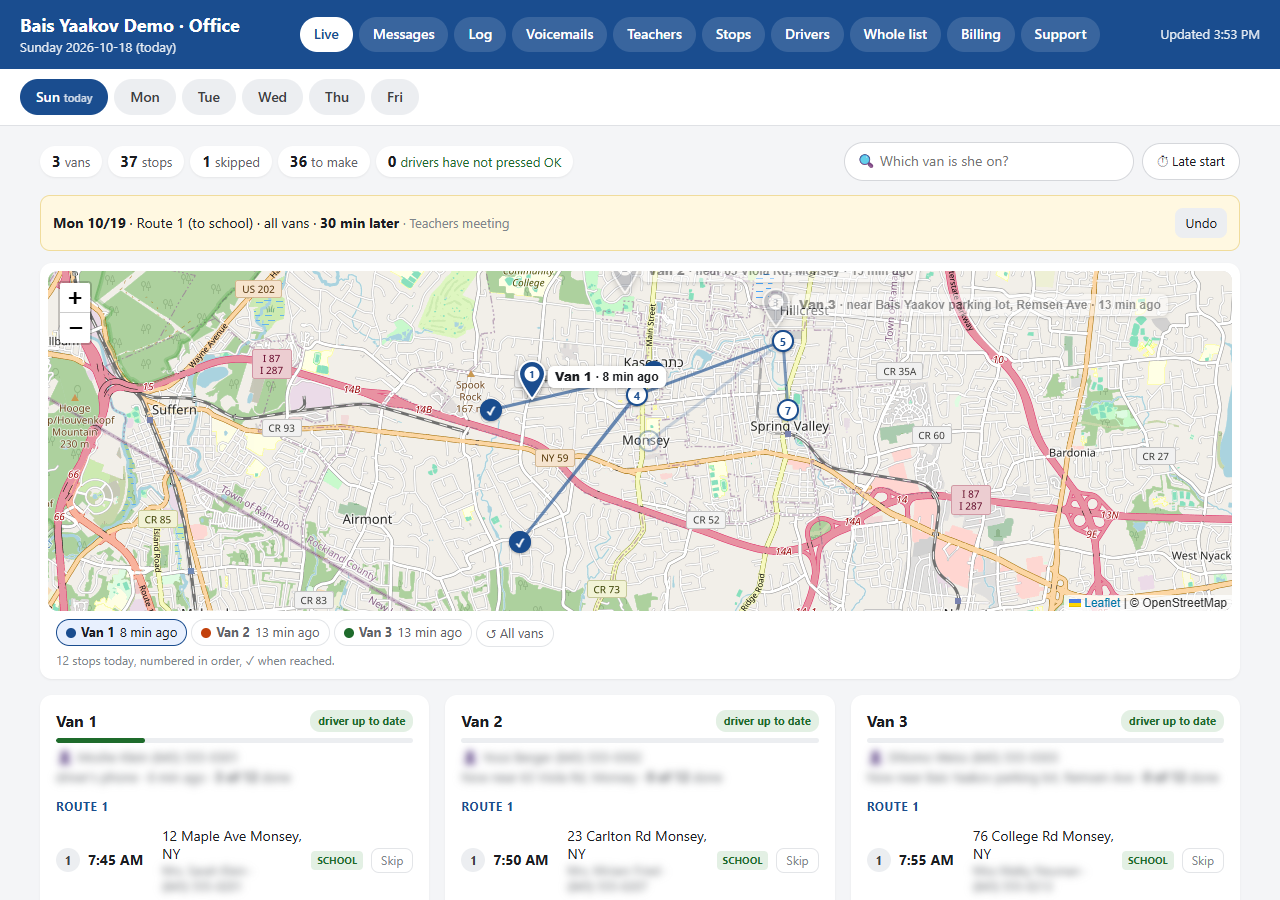The image size is (1280, 900).
Task: Click drivers have not pressed OK chip
Action: [x=474, y=162]
